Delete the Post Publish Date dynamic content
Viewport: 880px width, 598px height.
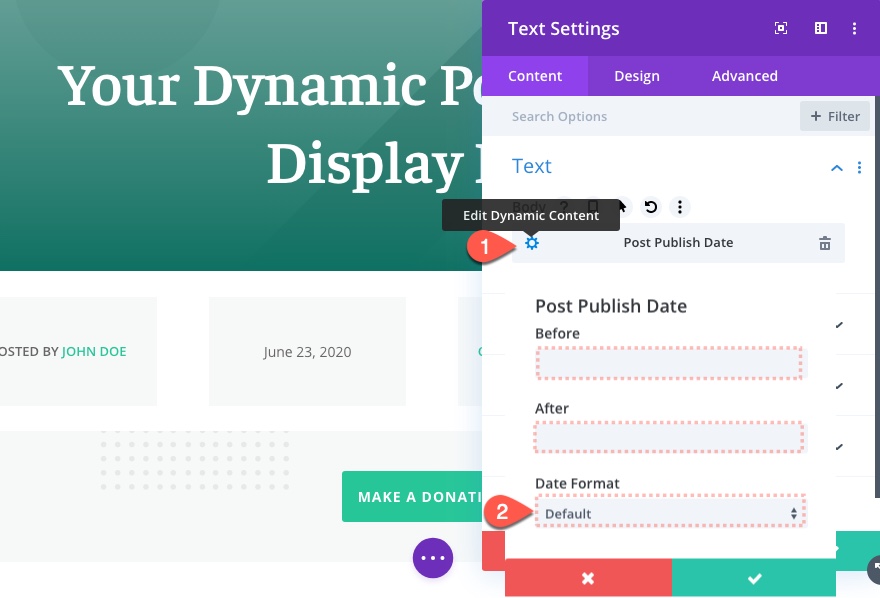pos(825,243)
